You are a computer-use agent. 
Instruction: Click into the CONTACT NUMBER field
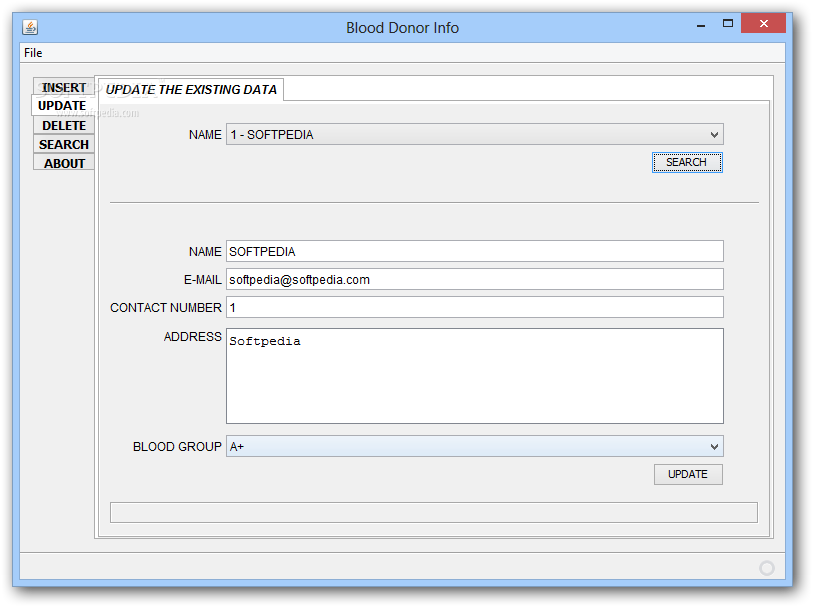click(474, 307)
